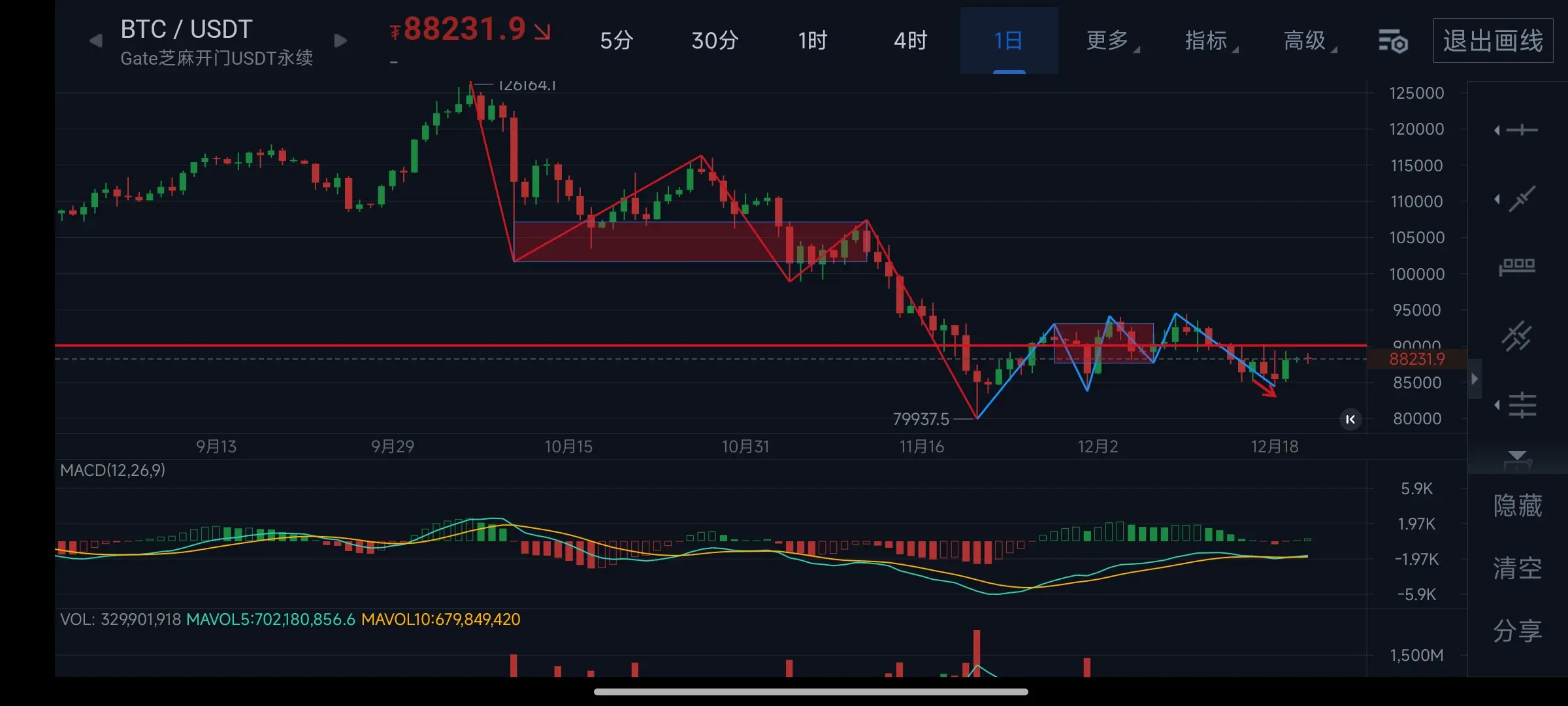The image size is (1568, 706).
Task: Open chart settings list icon
Action: (x=1393, y=41)
